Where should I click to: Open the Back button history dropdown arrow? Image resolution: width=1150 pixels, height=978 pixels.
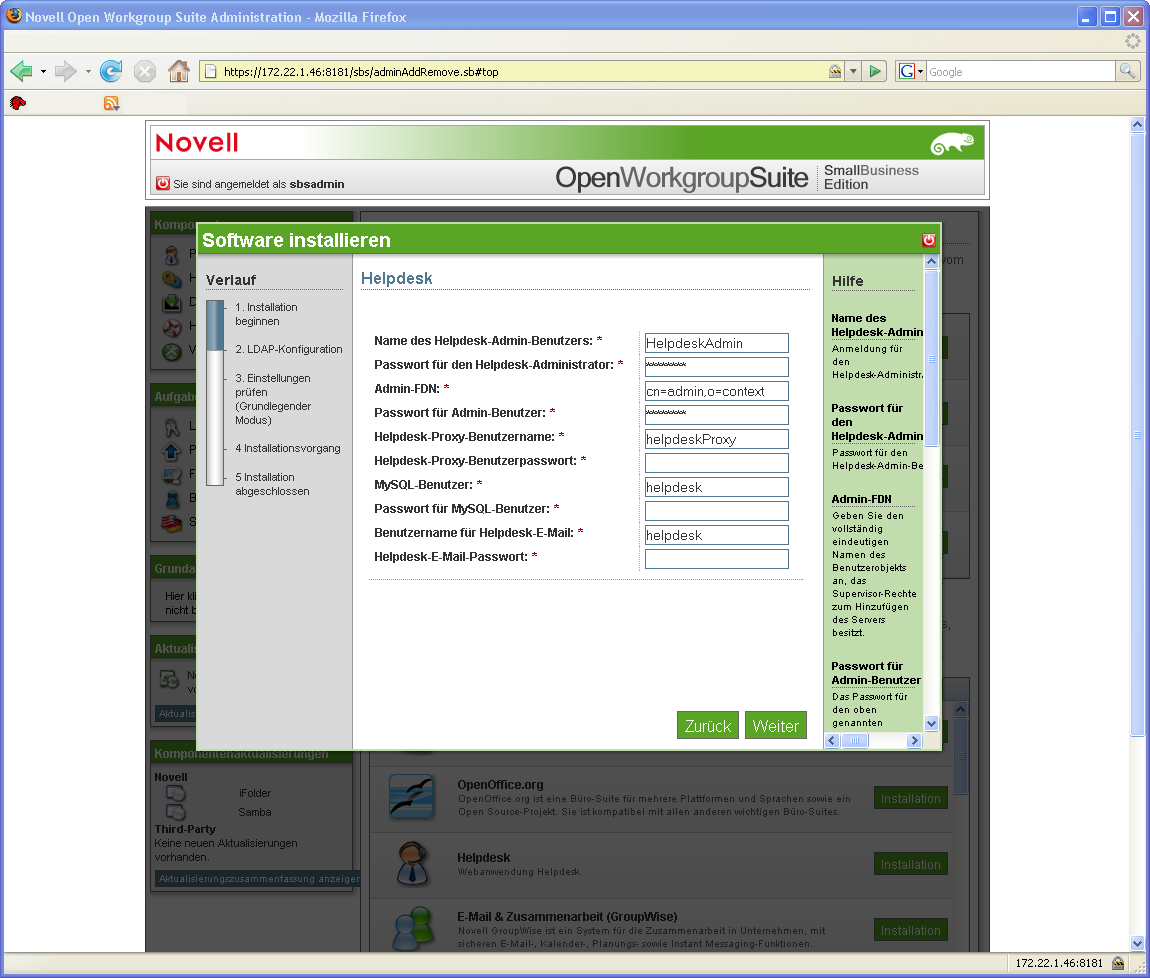(x=43, y=71)
